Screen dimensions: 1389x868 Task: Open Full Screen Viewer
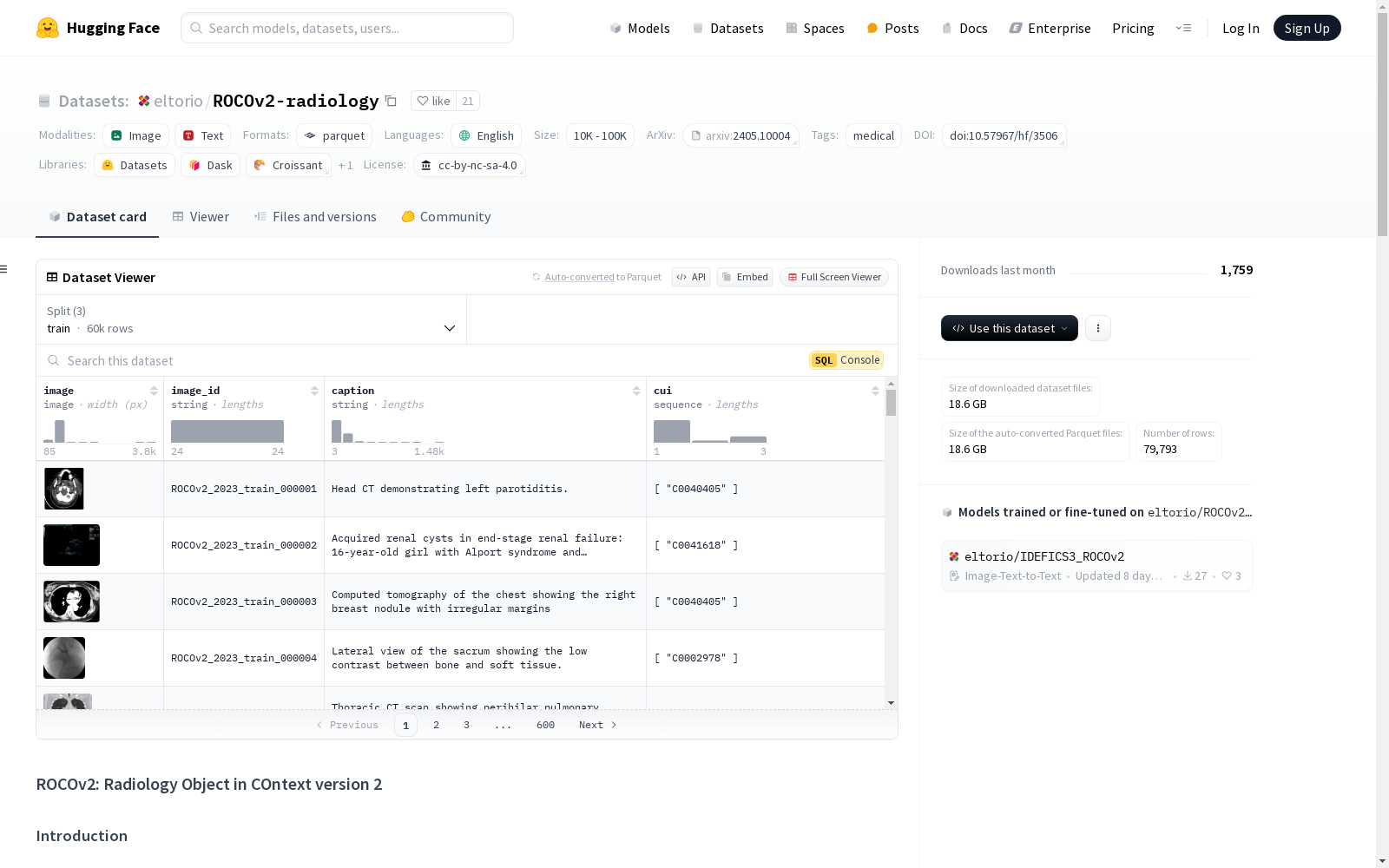834,277
